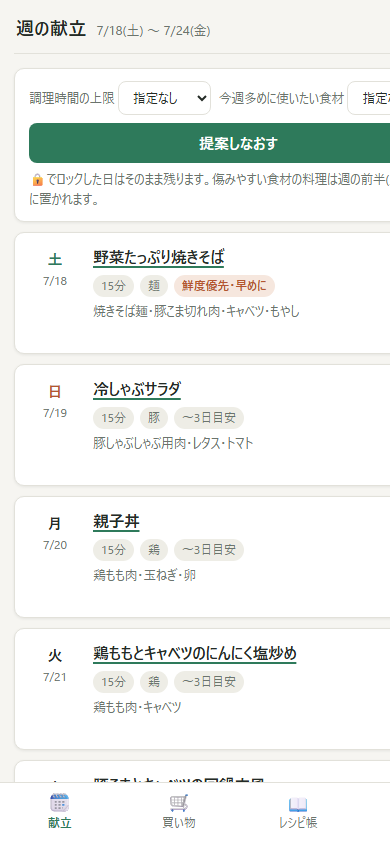Click the 提案しなおす button
390x844 pixels.
(210, 143)
